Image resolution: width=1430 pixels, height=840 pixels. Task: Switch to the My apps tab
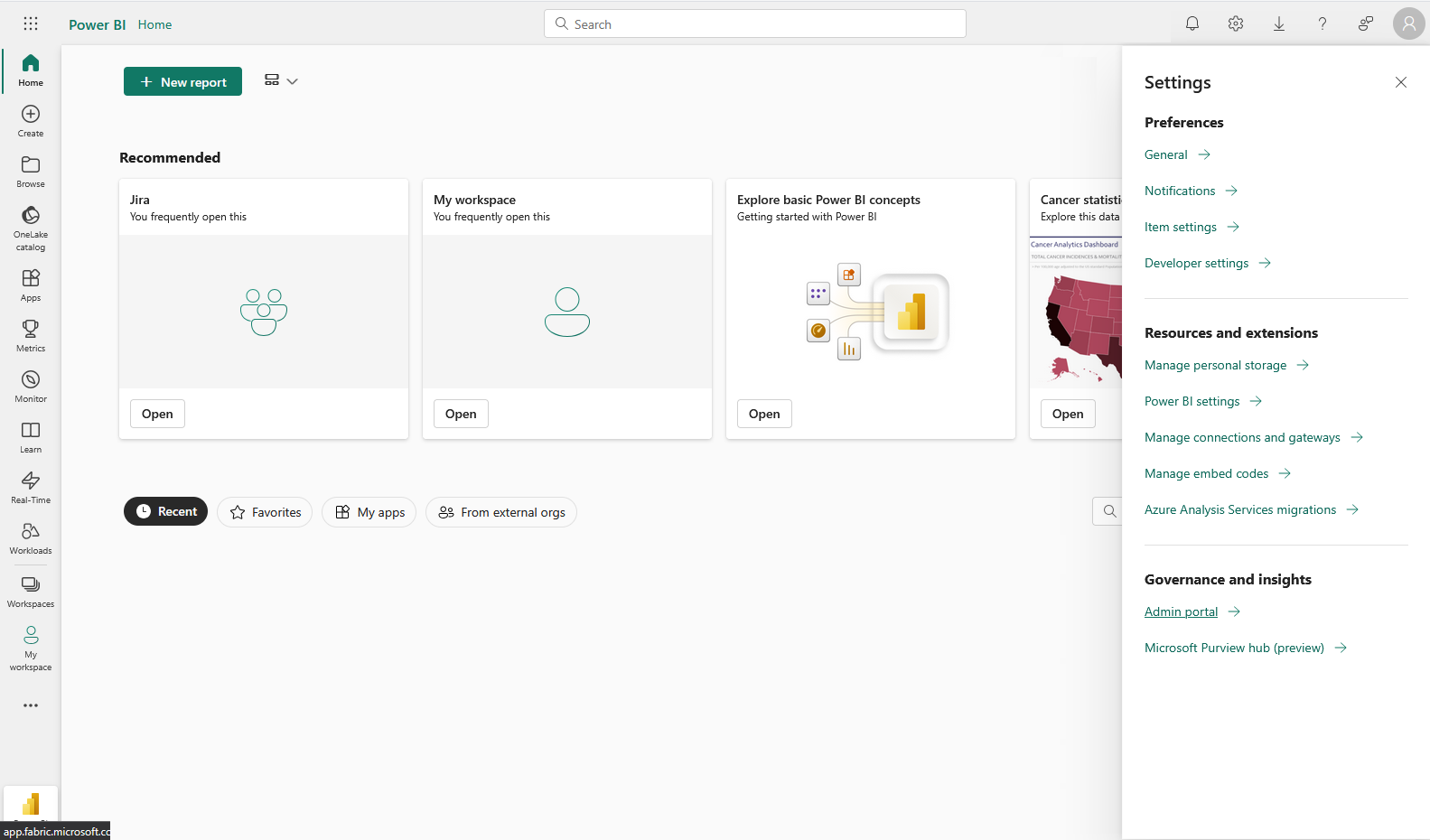point(369,512)
